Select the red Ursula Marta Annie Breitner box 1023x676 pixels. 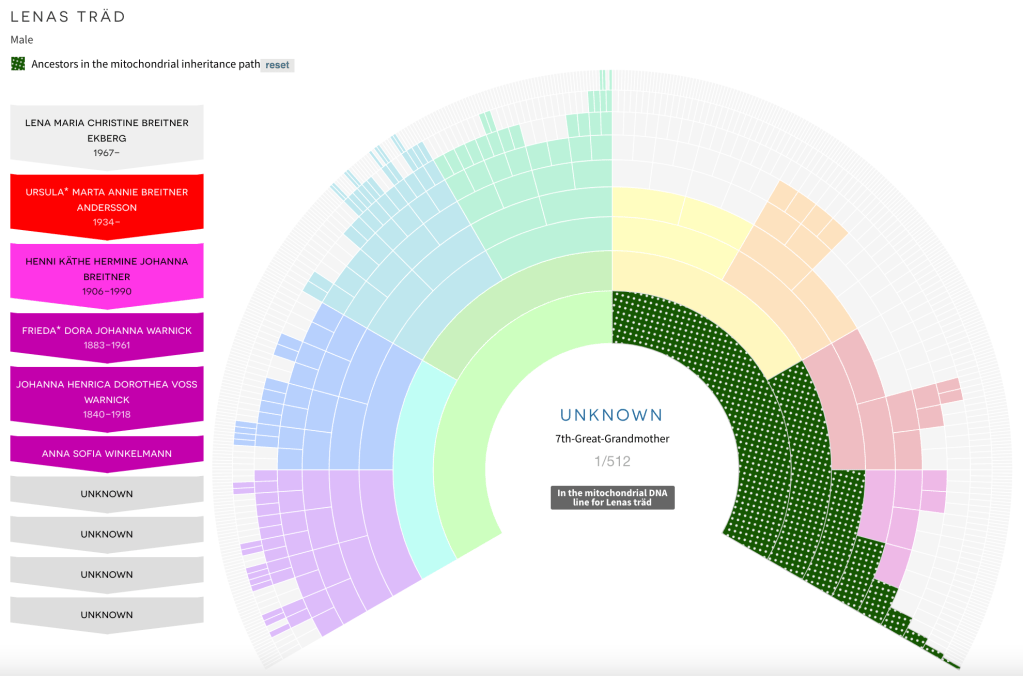[107, 206]
